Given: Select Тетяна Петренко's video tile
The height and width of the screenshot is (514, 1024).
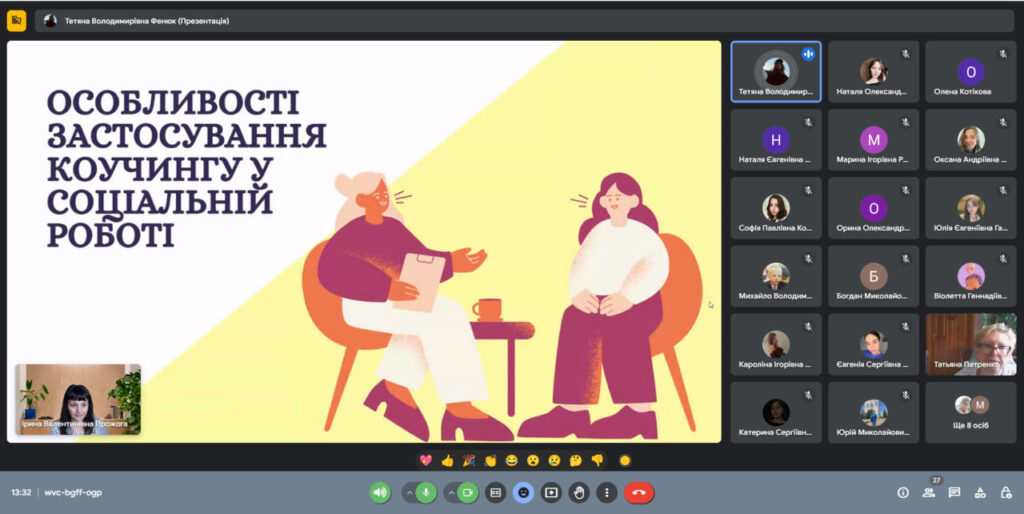Looking at the screenshot, I should (x=970, y=344).
